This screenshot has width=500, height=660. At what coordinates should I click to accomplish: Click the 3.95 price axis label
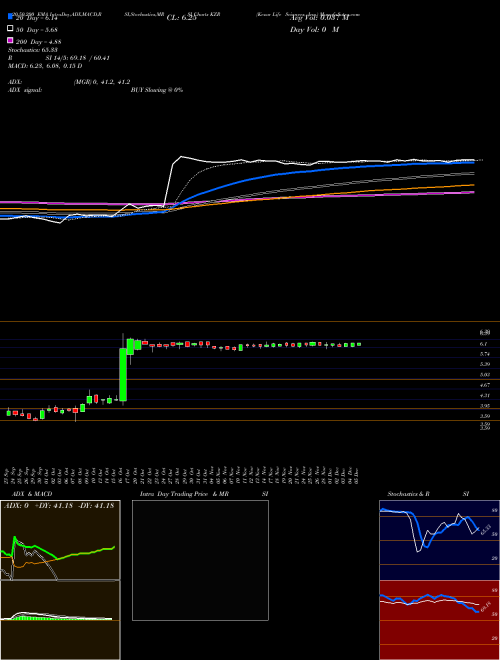pyautogui.click(x=484, y=406)
